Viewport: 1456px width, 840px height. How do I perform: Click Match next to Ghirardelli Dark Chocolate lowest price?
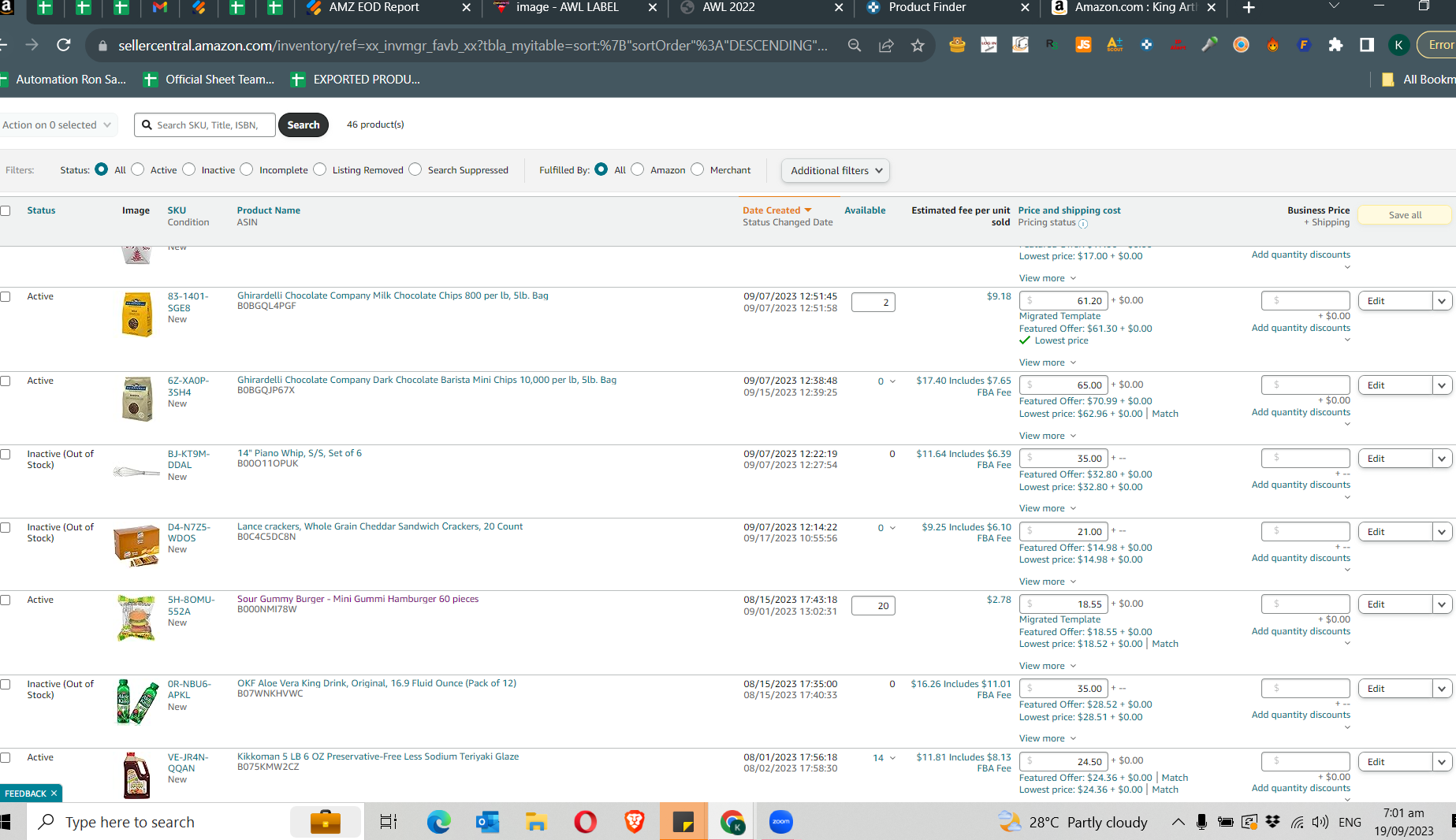[x=1165, y=414]
